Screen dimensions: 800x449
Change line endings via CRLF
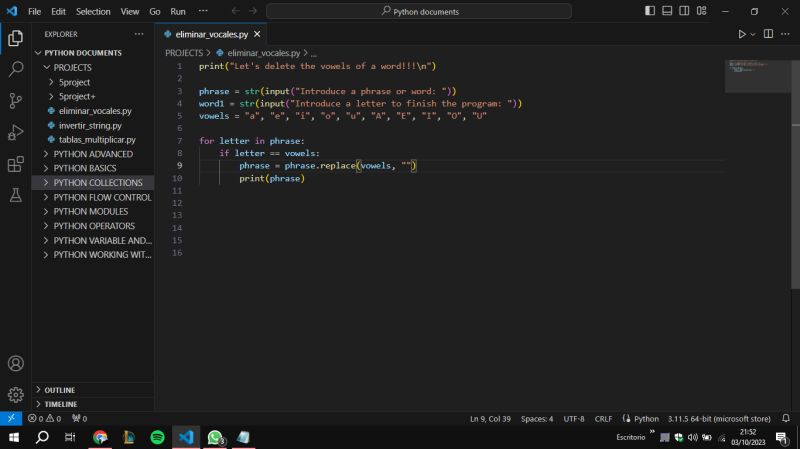[x=603, y=419]
